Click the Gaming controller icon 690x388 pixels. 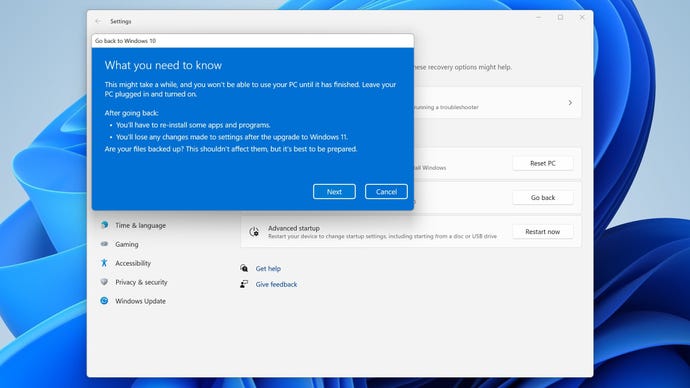coord(104,244)
